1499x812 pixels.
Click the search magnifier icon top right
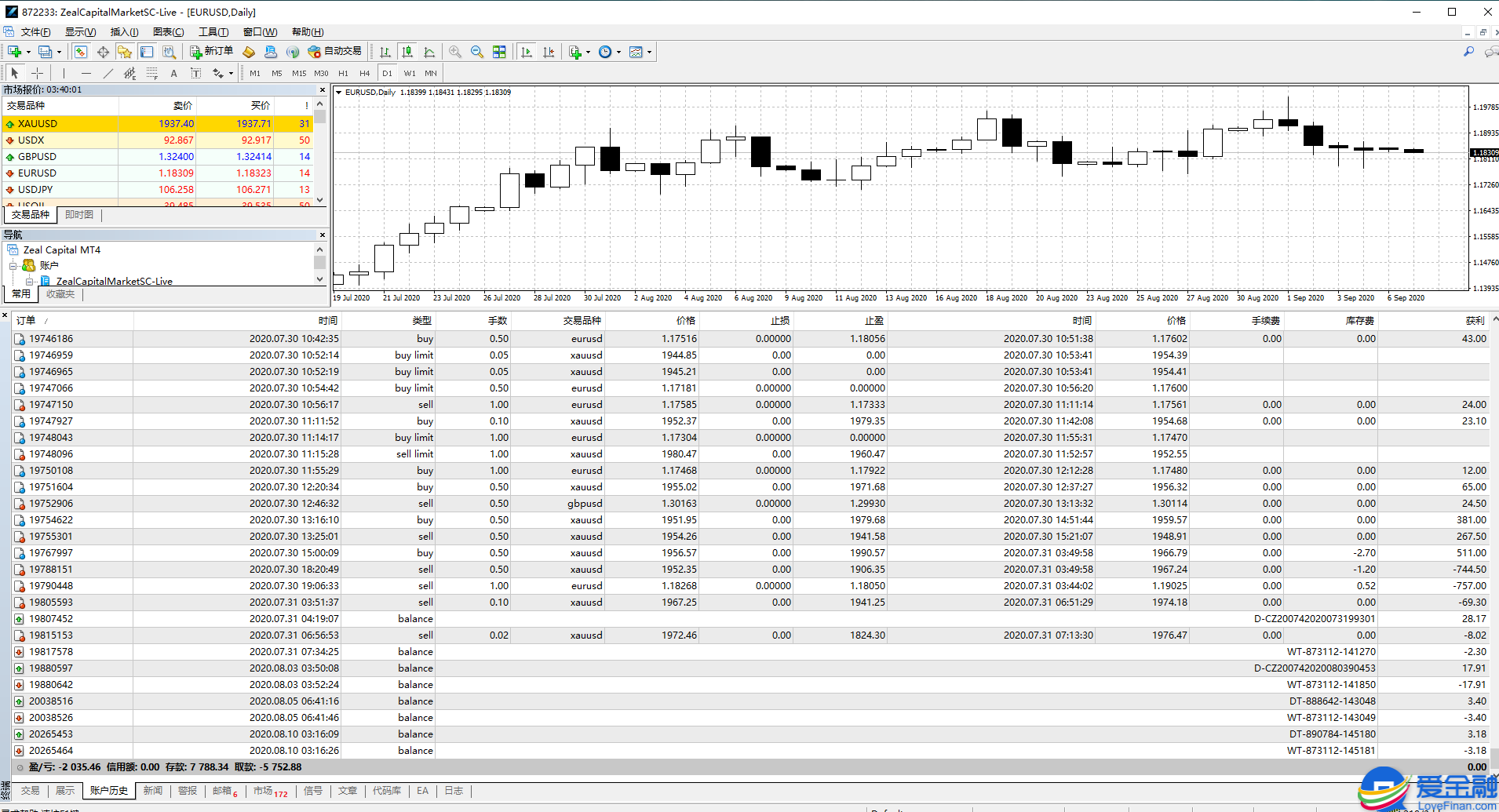point(1469,52)
